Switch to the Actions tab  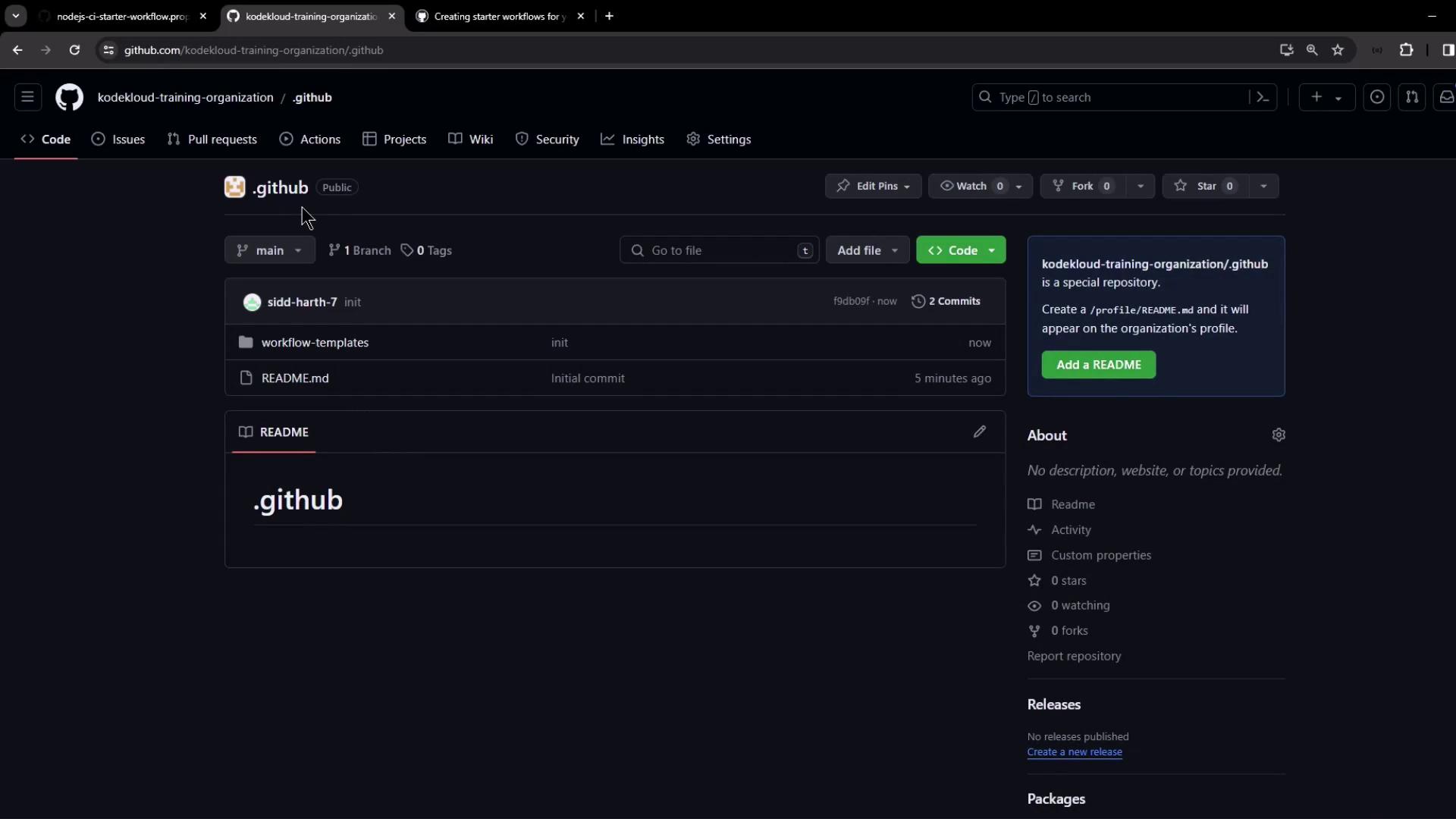(x=310, y=140)
